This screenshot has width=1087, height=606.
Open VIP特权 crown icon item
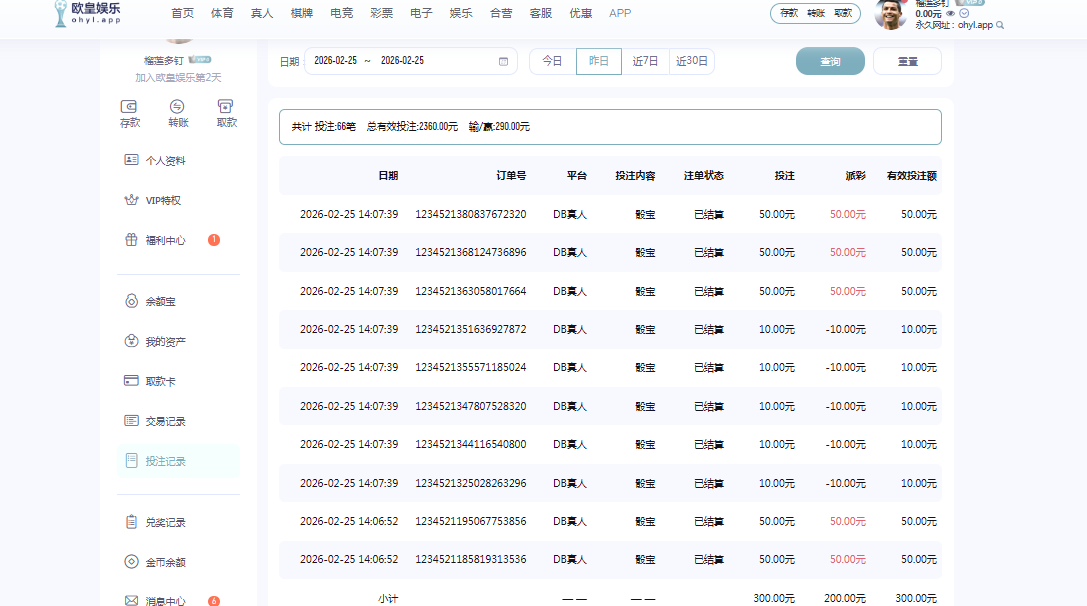pos(163,200)
